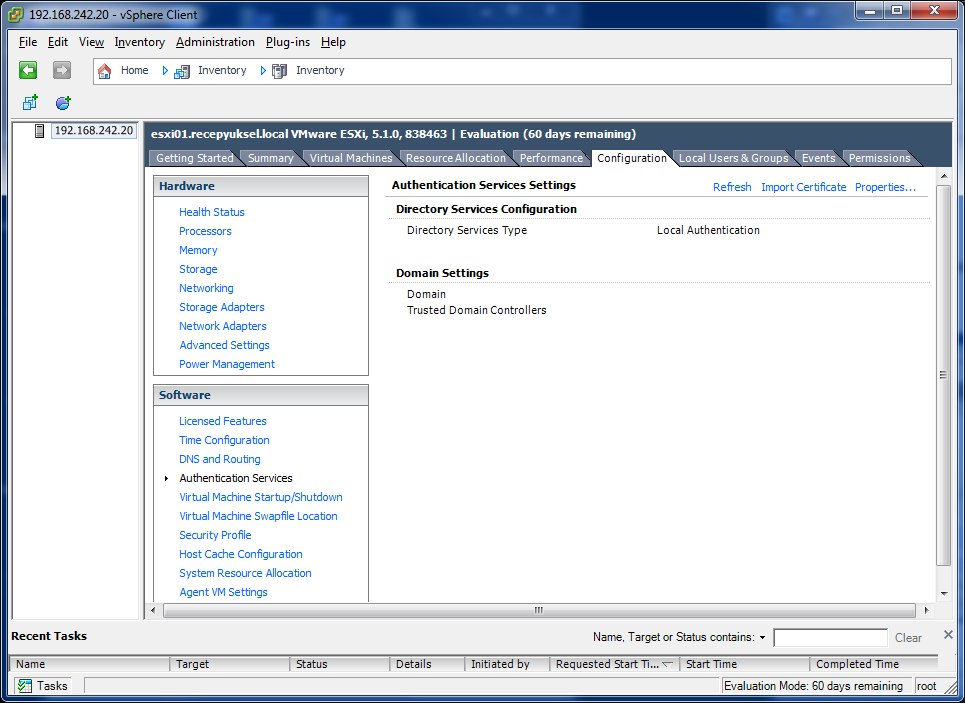
Task: Open Virtual Machine Swapfile Location
Action: [258, 516]
